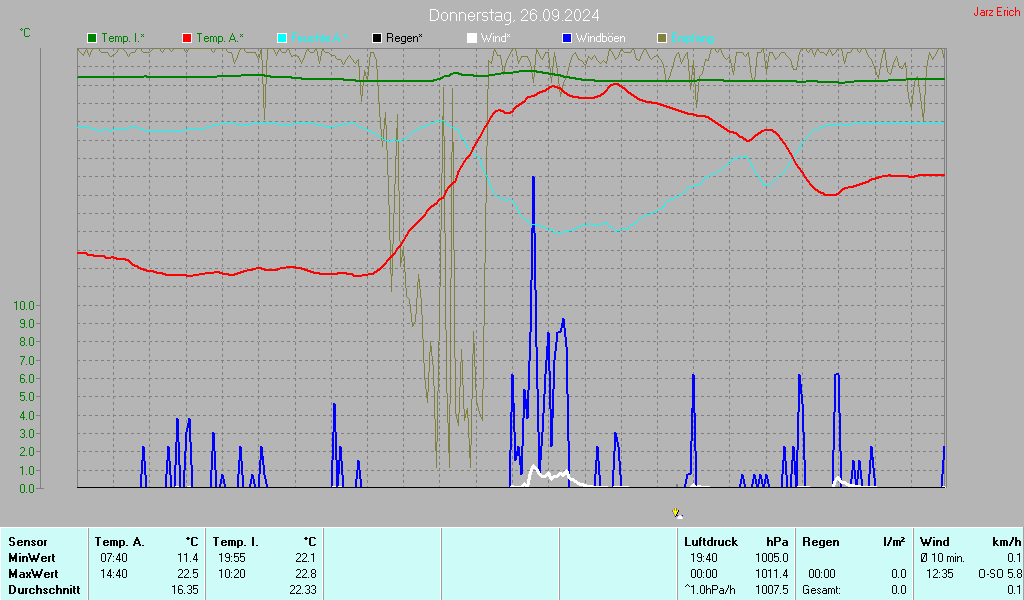
Task: Click the 'Temp. I.' column header
Action: click(x=236, y=542)
